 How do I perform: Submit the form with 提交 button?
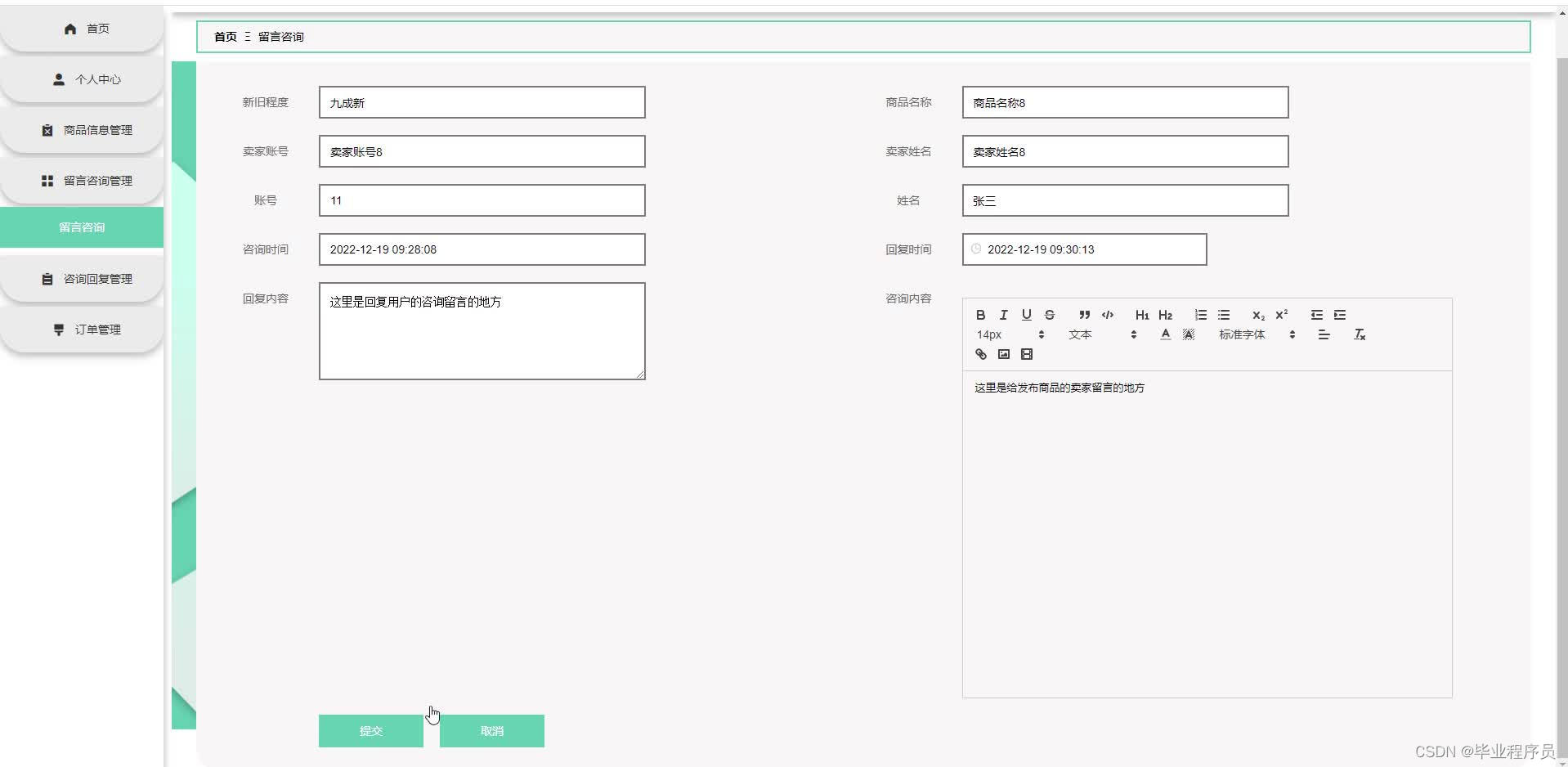371,731
